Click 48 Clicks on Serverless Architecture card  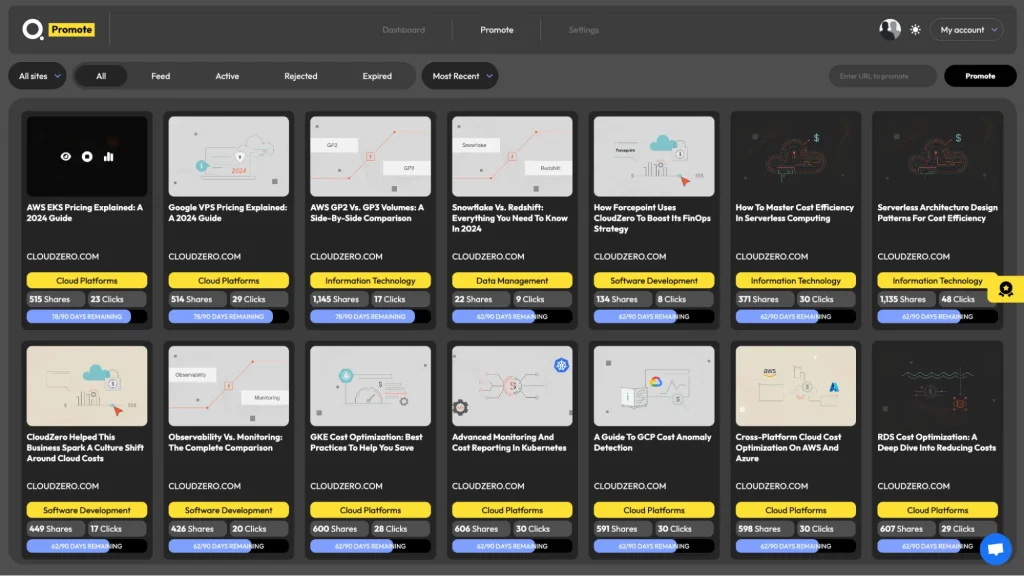point(968,299)
